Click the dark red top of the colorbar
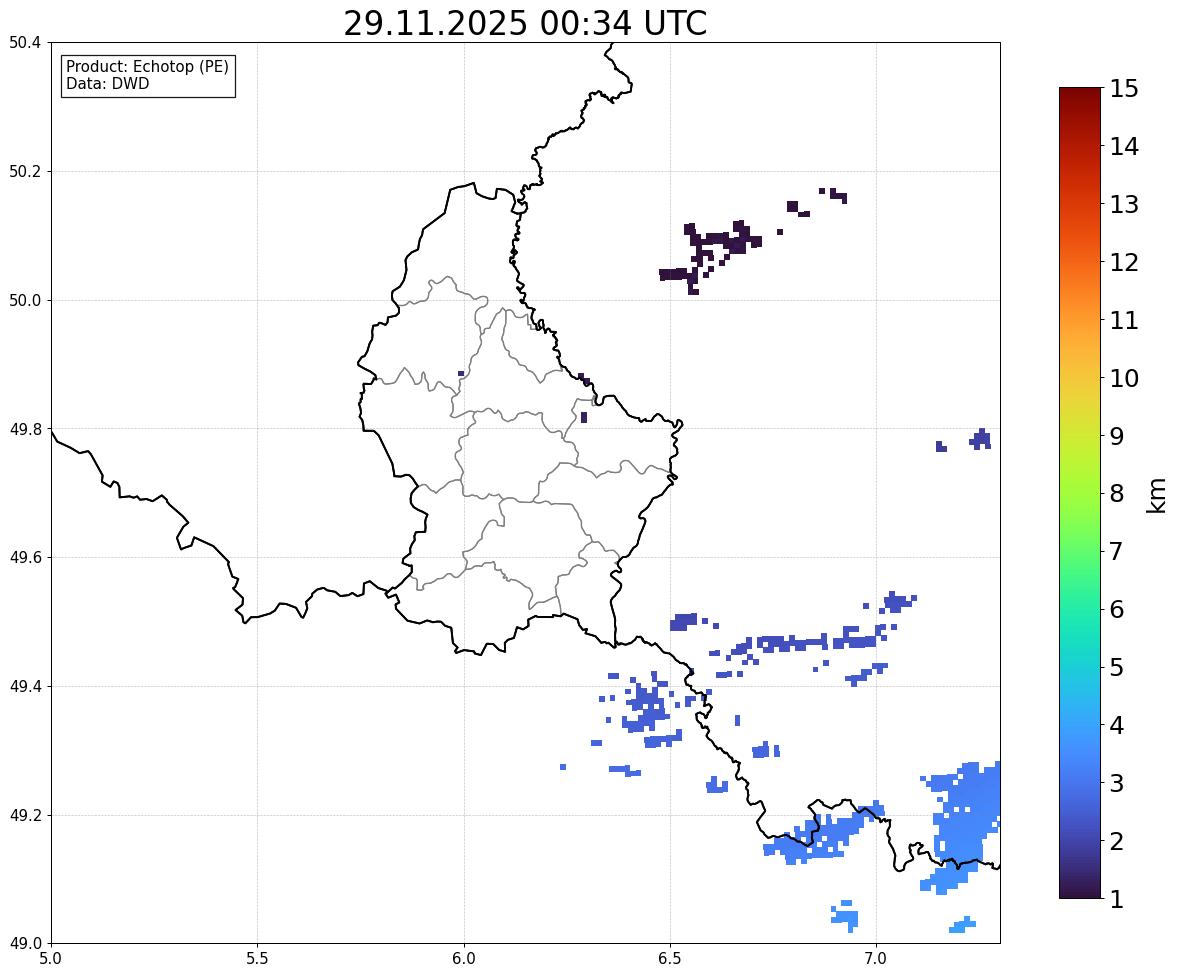 pyautogui.click(x=1080, y=101)
